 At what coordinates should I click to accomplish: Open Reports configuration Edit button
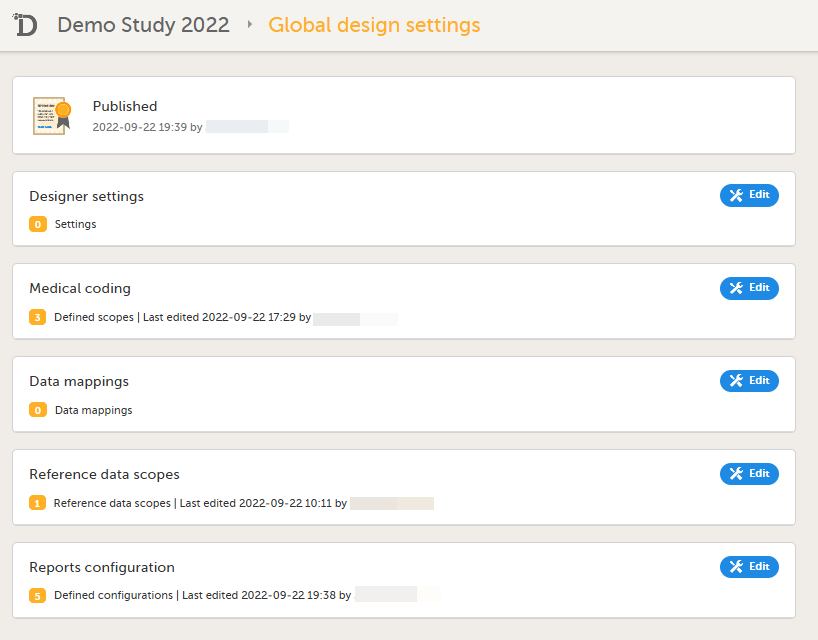pyautogui.click(x=749, y=567)
